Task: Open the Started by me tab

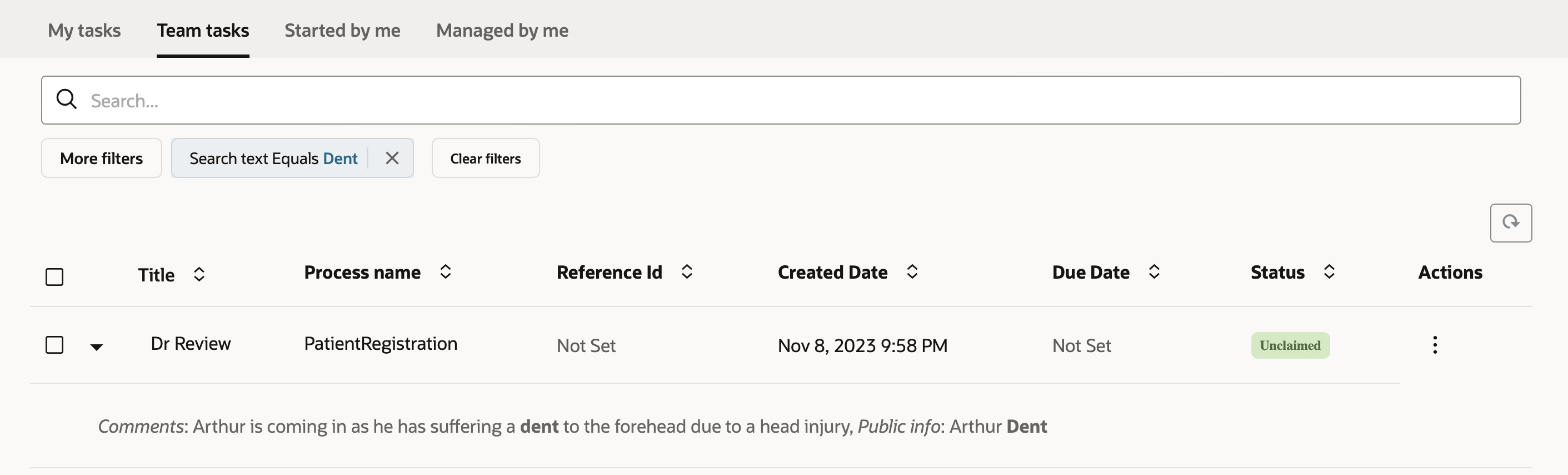Action: tap(342, 31)
